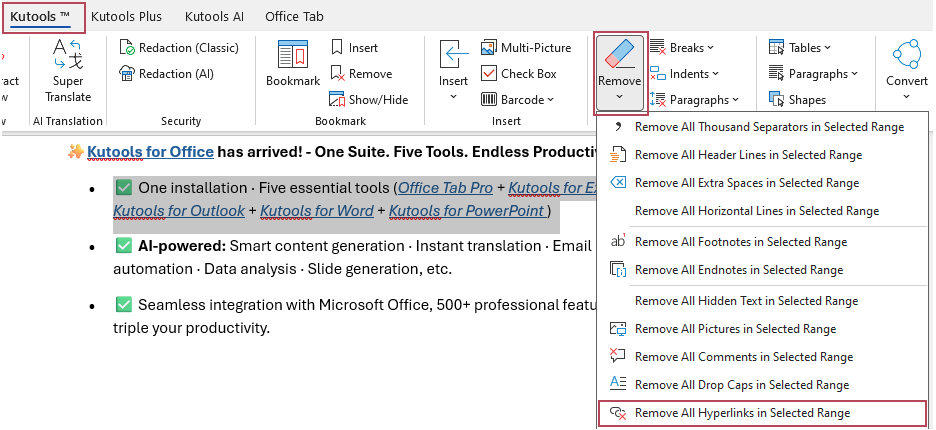Choose Remove All Endnotes in Selected Range

(763, 270)
